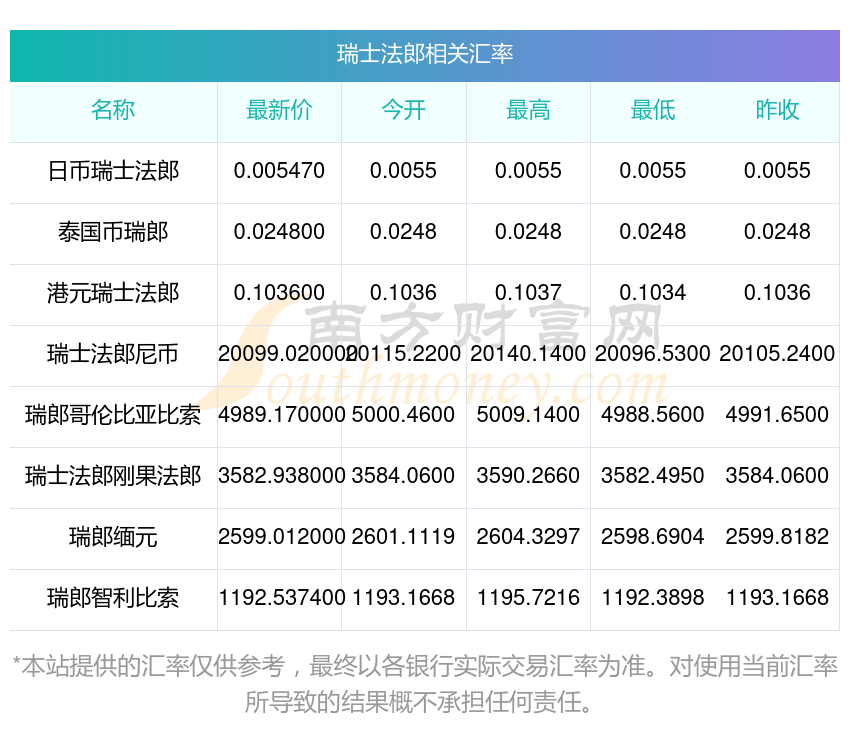Click the 瑞士法郎尼币 row name
Screen dimensions: 850x733
(x=113, y=354)
